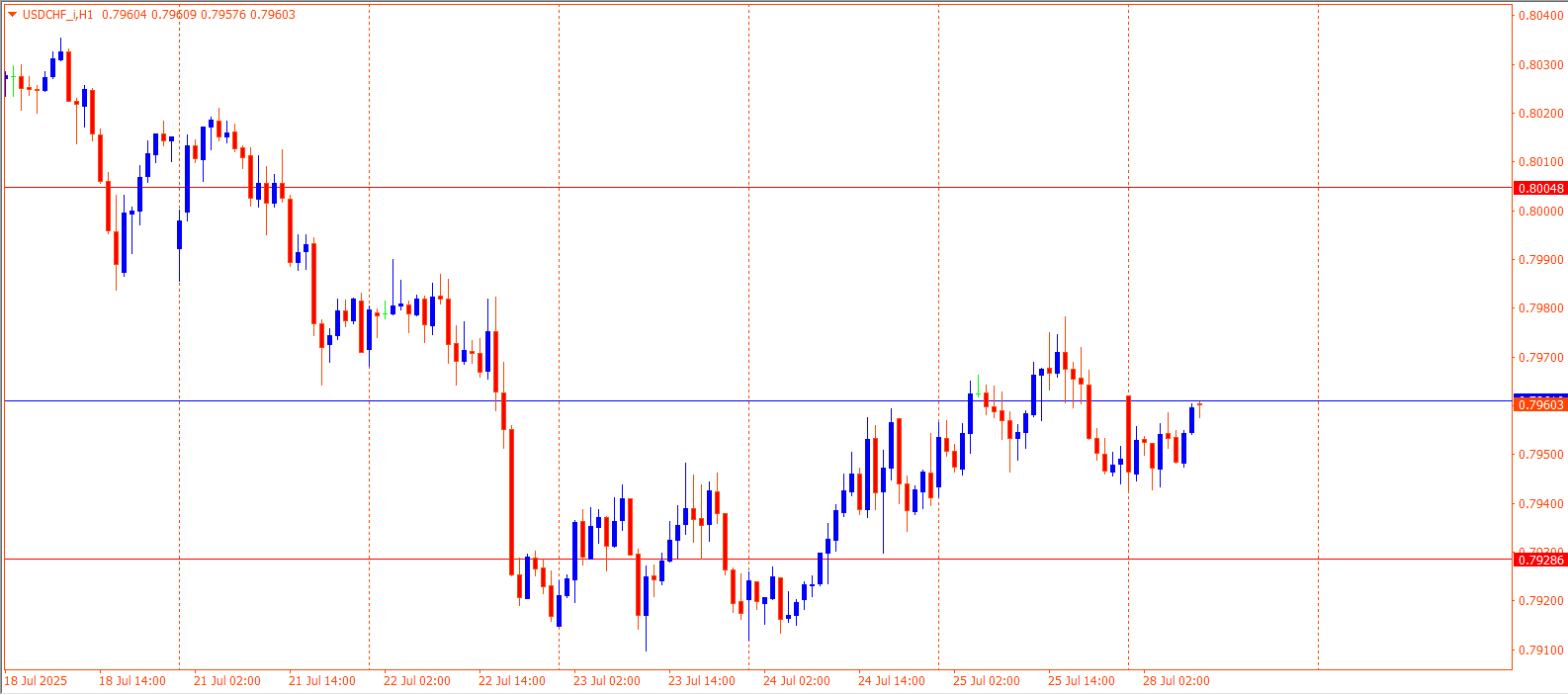Click the 23 Jul 14:00 time label

tap(701, 681)
